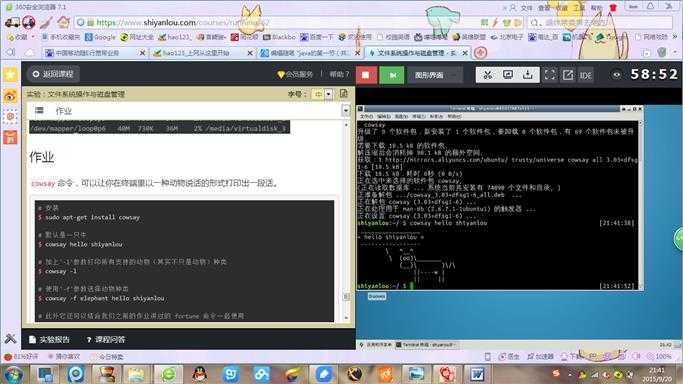Image resolution: width=683 pixels, height=384 pixels.
Task: Click the scissors clipboard icon
Action: click(487, 75)
